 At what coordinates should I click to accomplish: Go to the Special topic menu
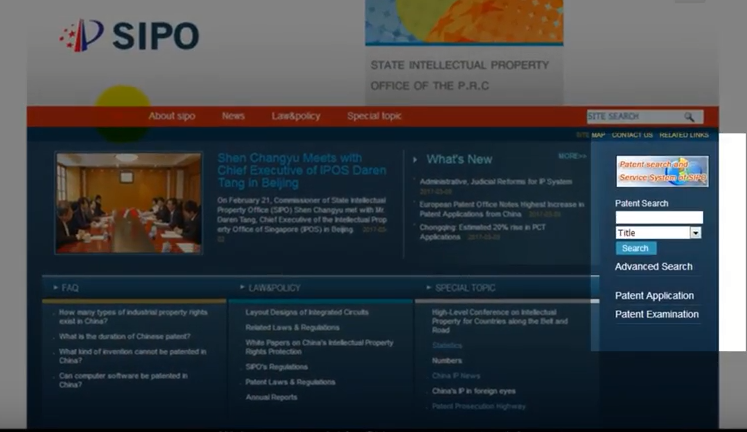[374, 116]
